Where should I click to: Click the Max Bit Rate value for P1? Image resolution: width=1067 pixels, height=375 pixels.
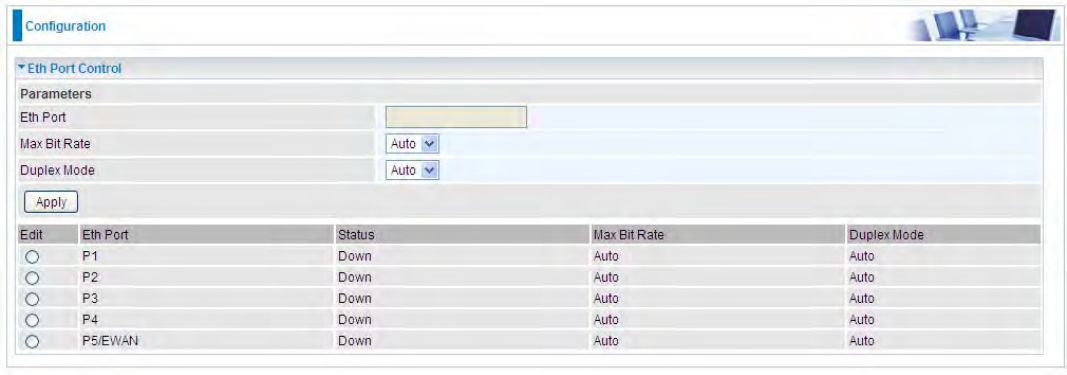(606, 257)
